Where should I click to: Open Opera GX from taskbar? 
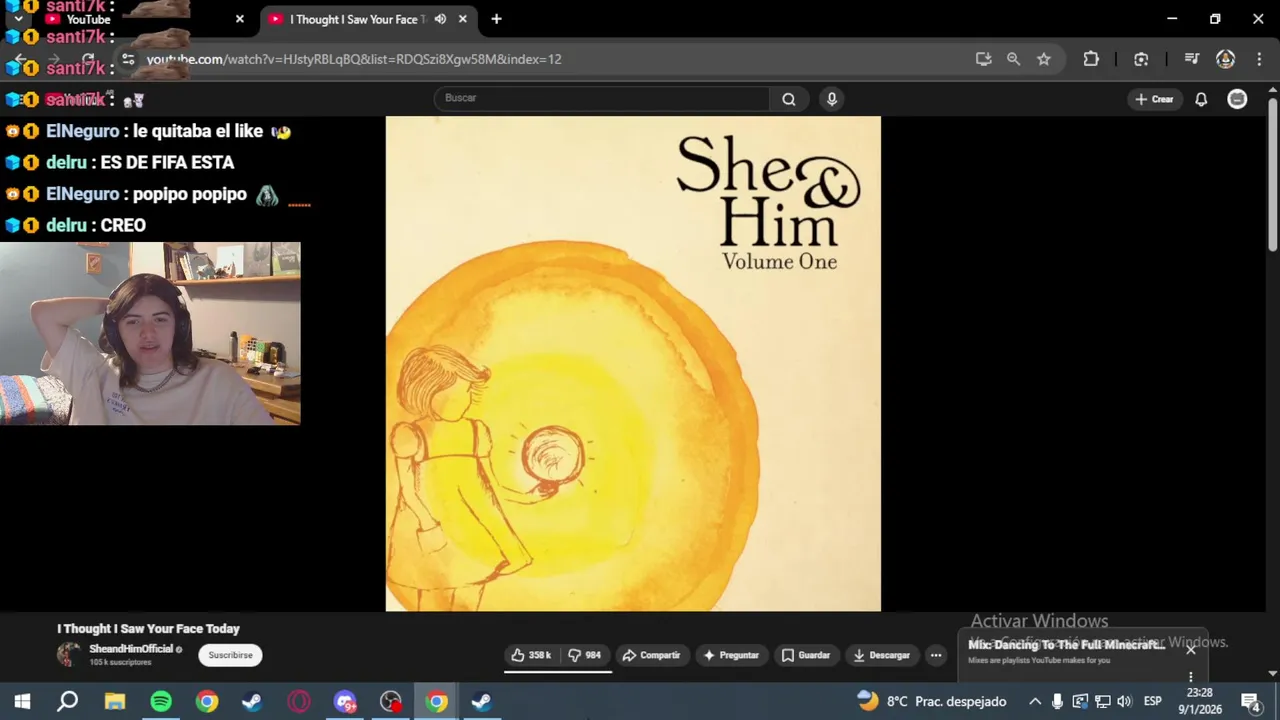pos(299,701)
